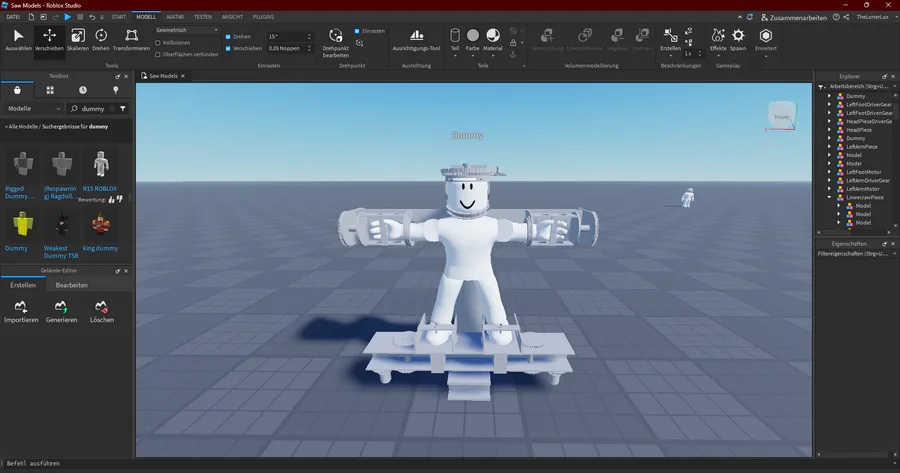The height and width of the screenshot is (473, 900).
Task: Expand the LeftFootDriverGear tree item
Action: coord(829,104)
